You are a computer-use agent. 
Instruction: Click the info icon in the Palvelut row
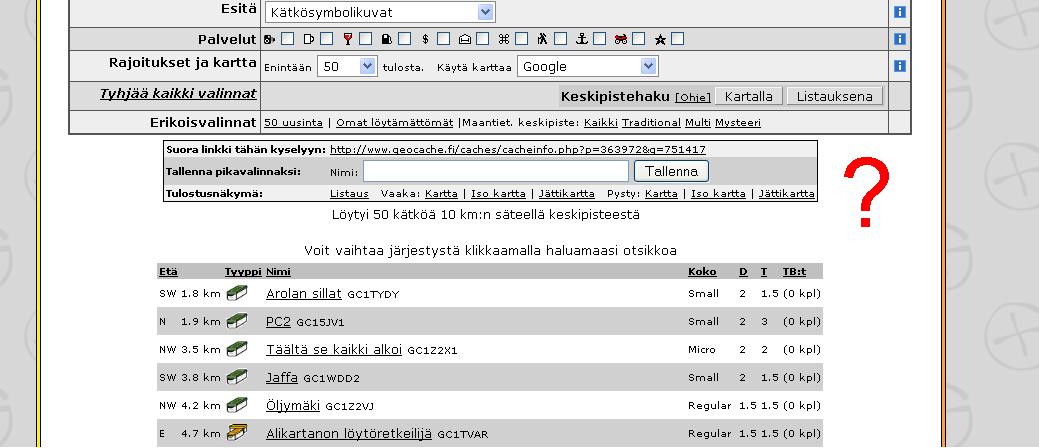[x=899, y=40]
